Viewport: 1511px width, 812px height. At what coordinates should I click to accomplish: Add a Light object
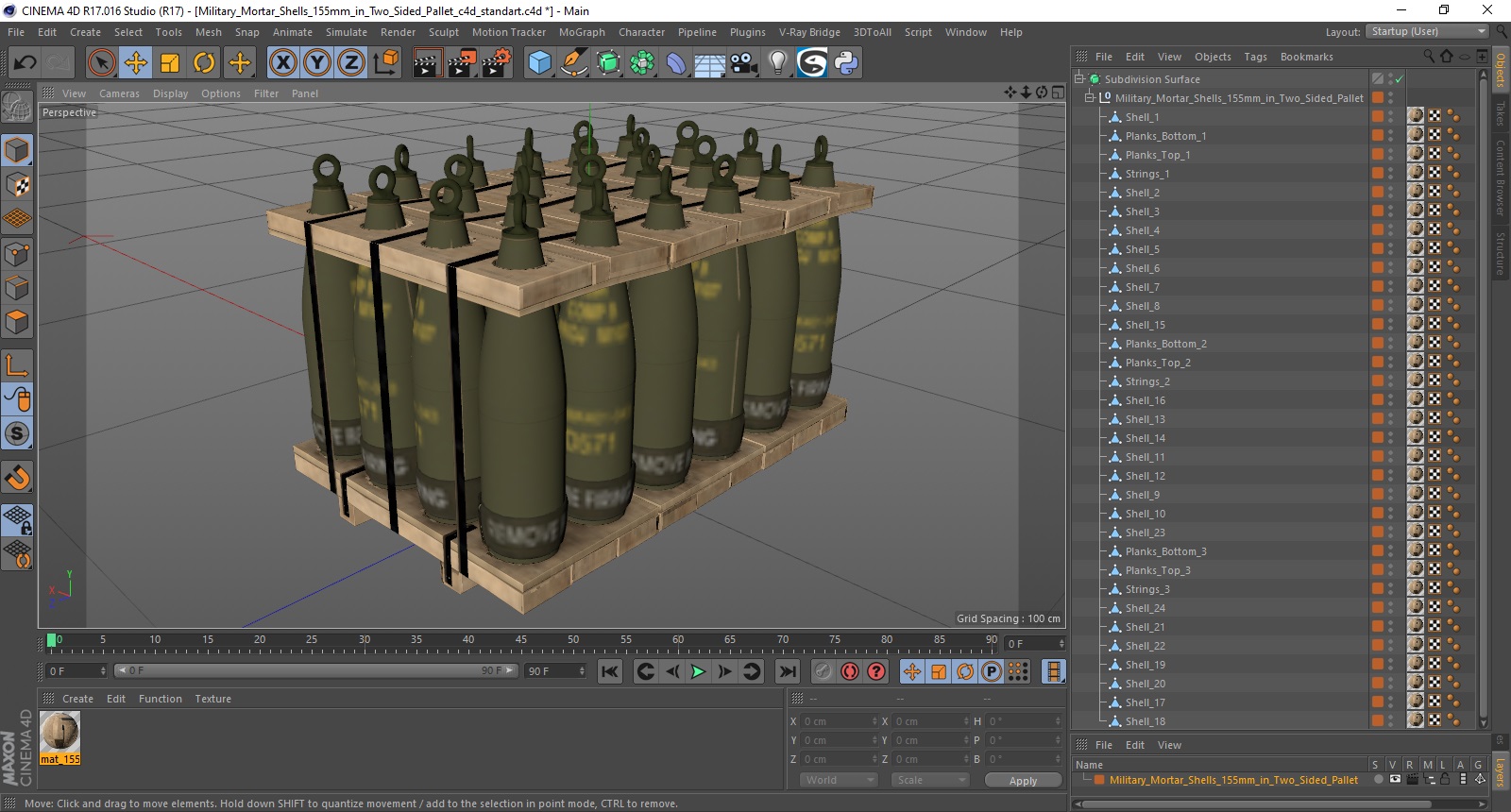[x=777, y=63]
